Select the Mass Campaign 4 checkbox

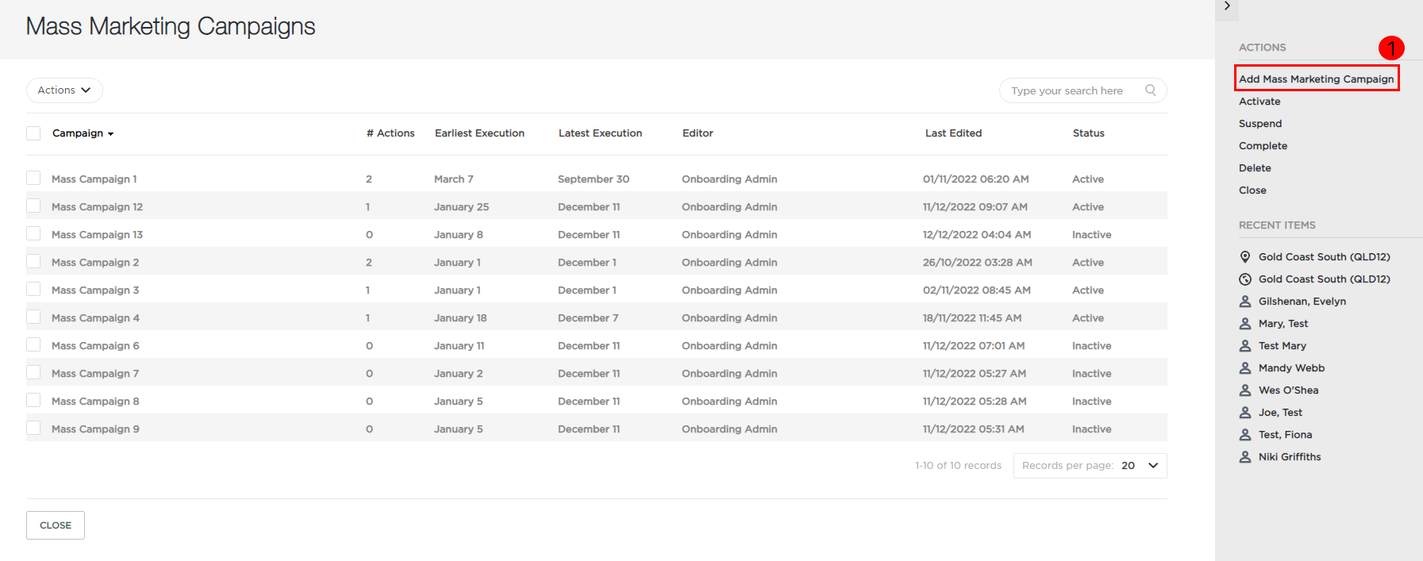tap(33, 317)
